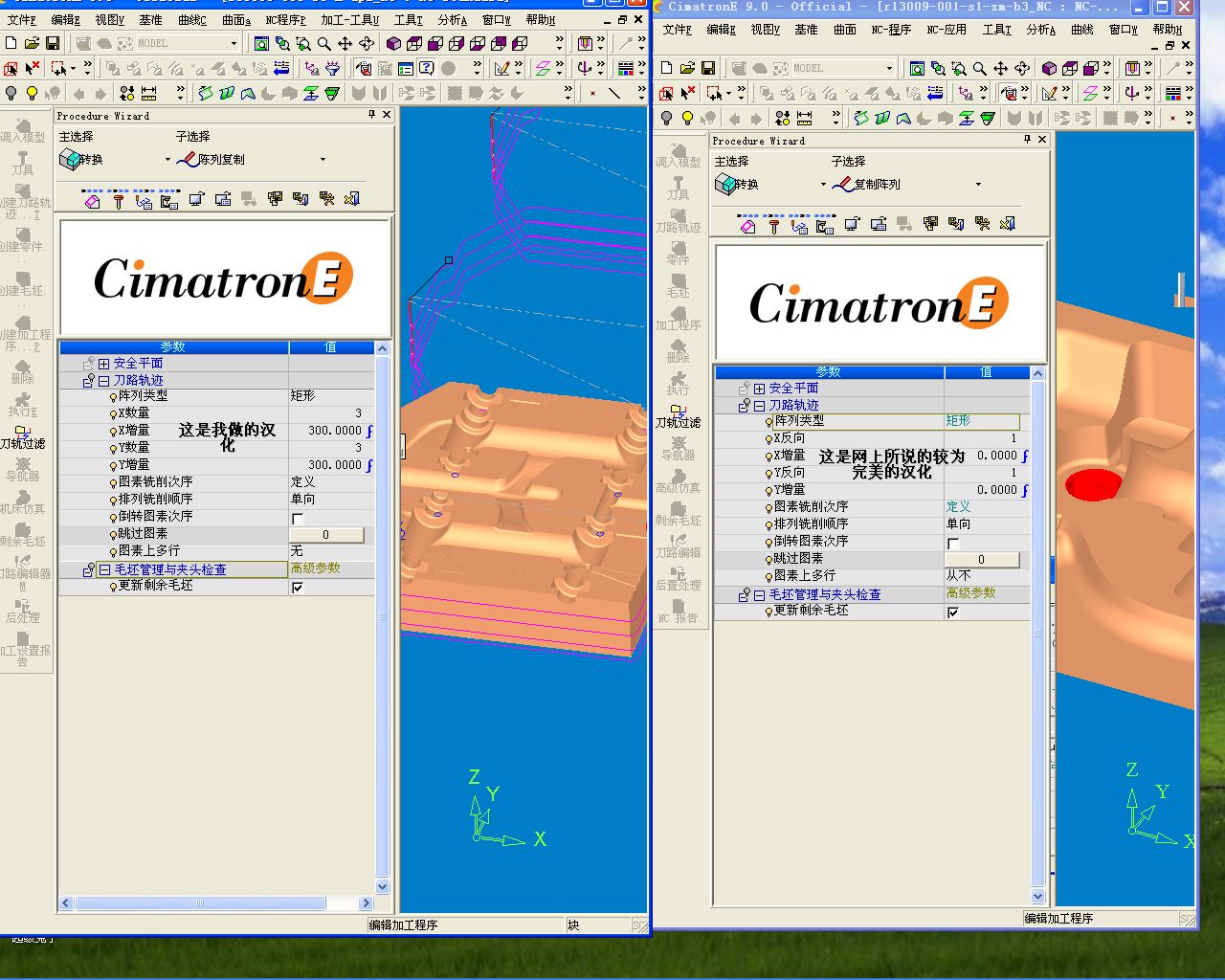1225x980 pixels.
Task: Click 跳过图素 value button in left panel
Action: click(326, 535)
